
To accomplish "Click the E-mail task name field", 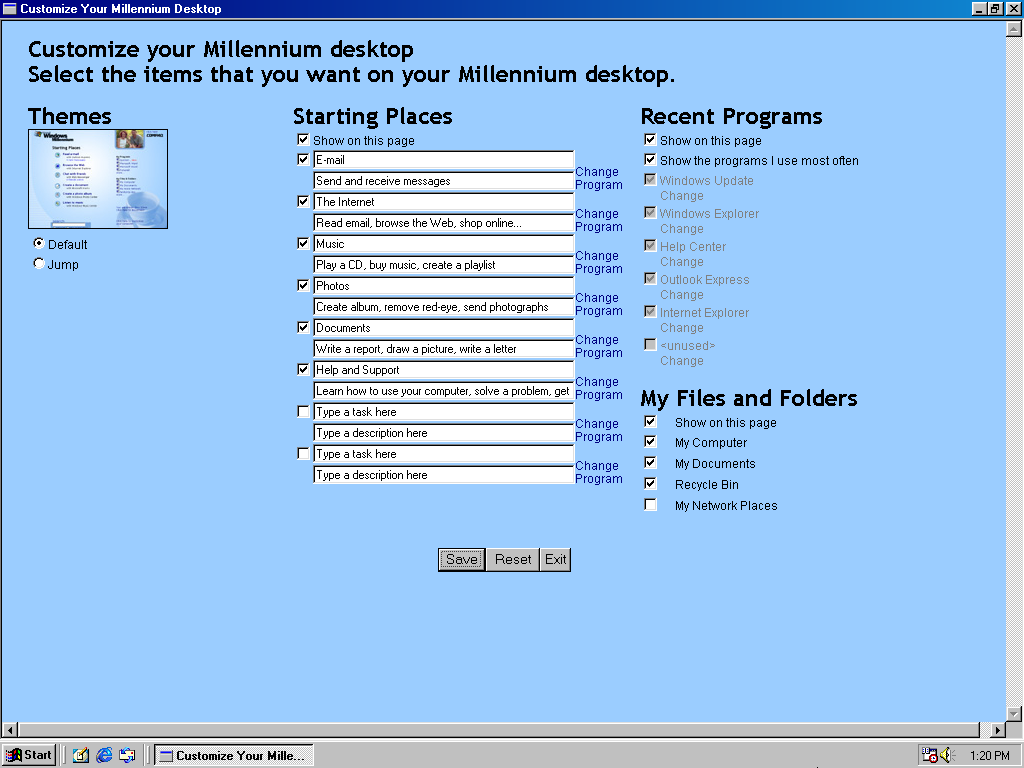I will pyautogui.click(x=443, y=160).
